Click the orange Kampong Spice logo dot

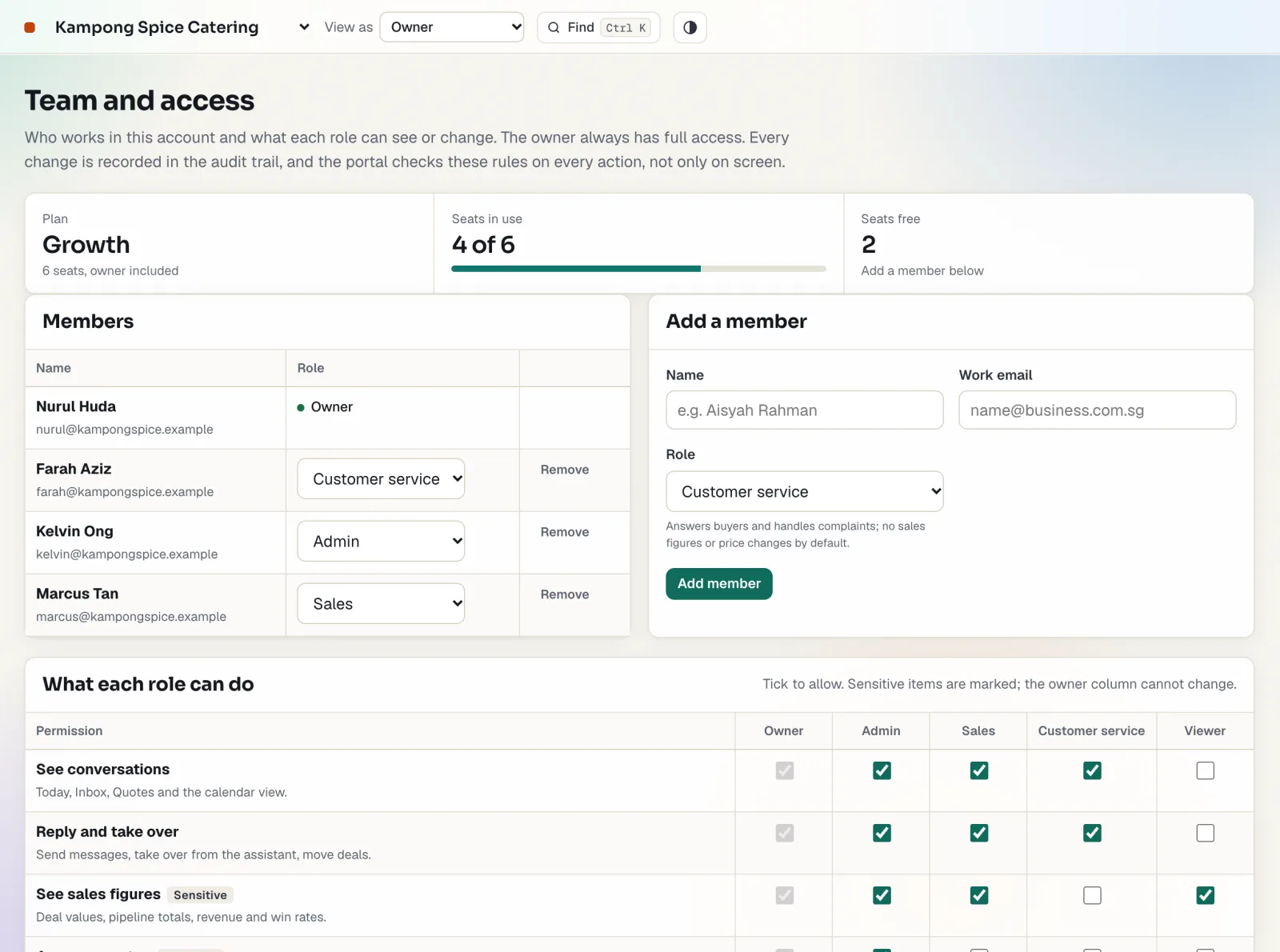(x=30, y=27)
